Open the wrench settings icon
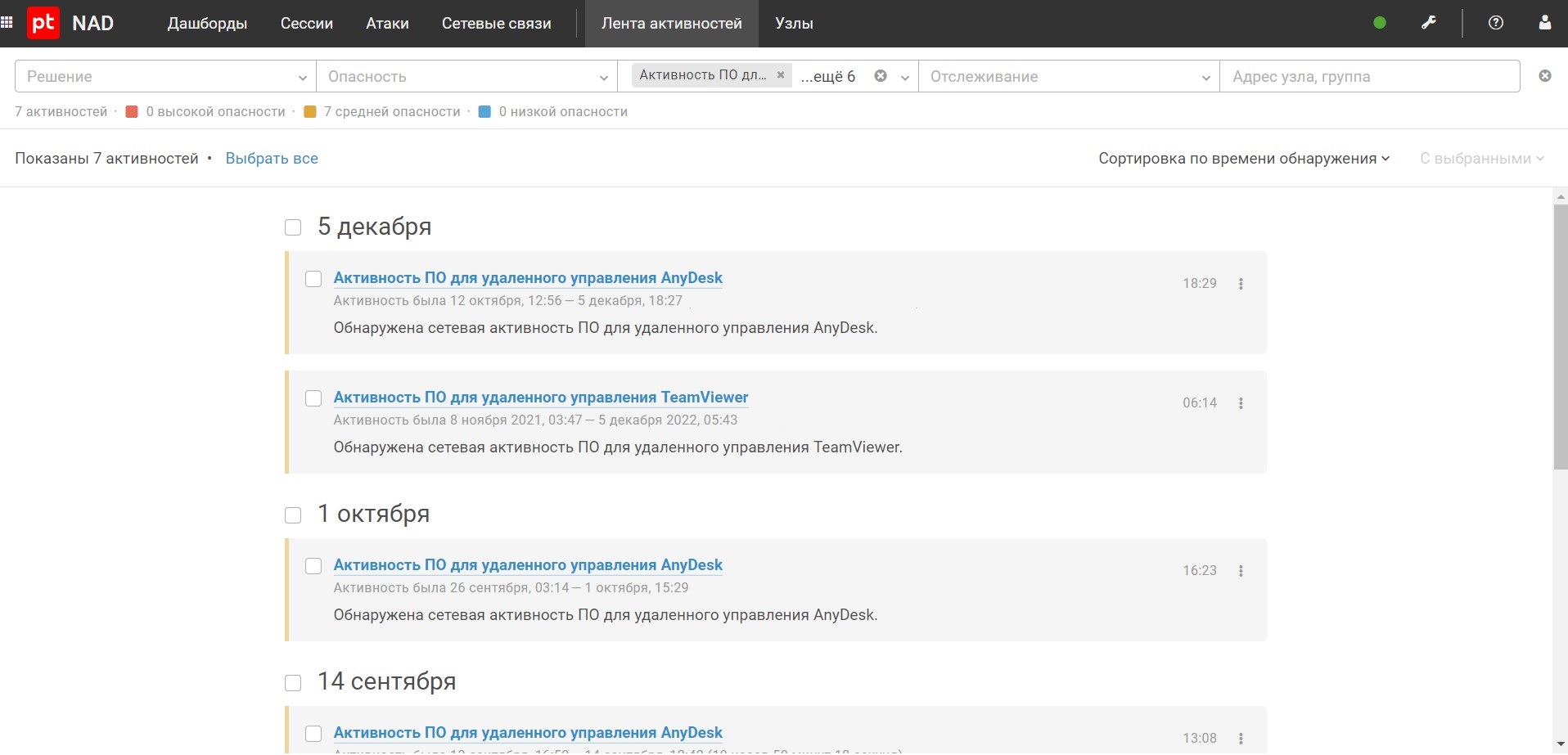Viewport: 1568px width, 755px height. pos(1429,23)
